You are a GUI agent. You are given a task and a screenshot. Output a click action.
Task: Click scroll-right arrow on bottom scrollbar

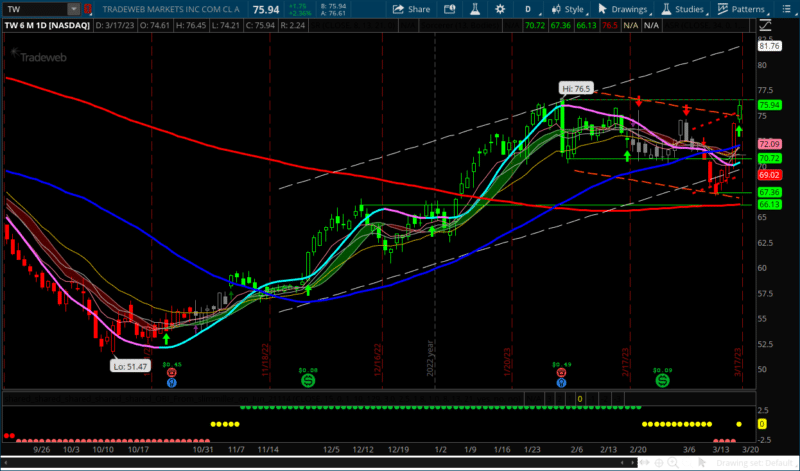click(x=632, y=463)
